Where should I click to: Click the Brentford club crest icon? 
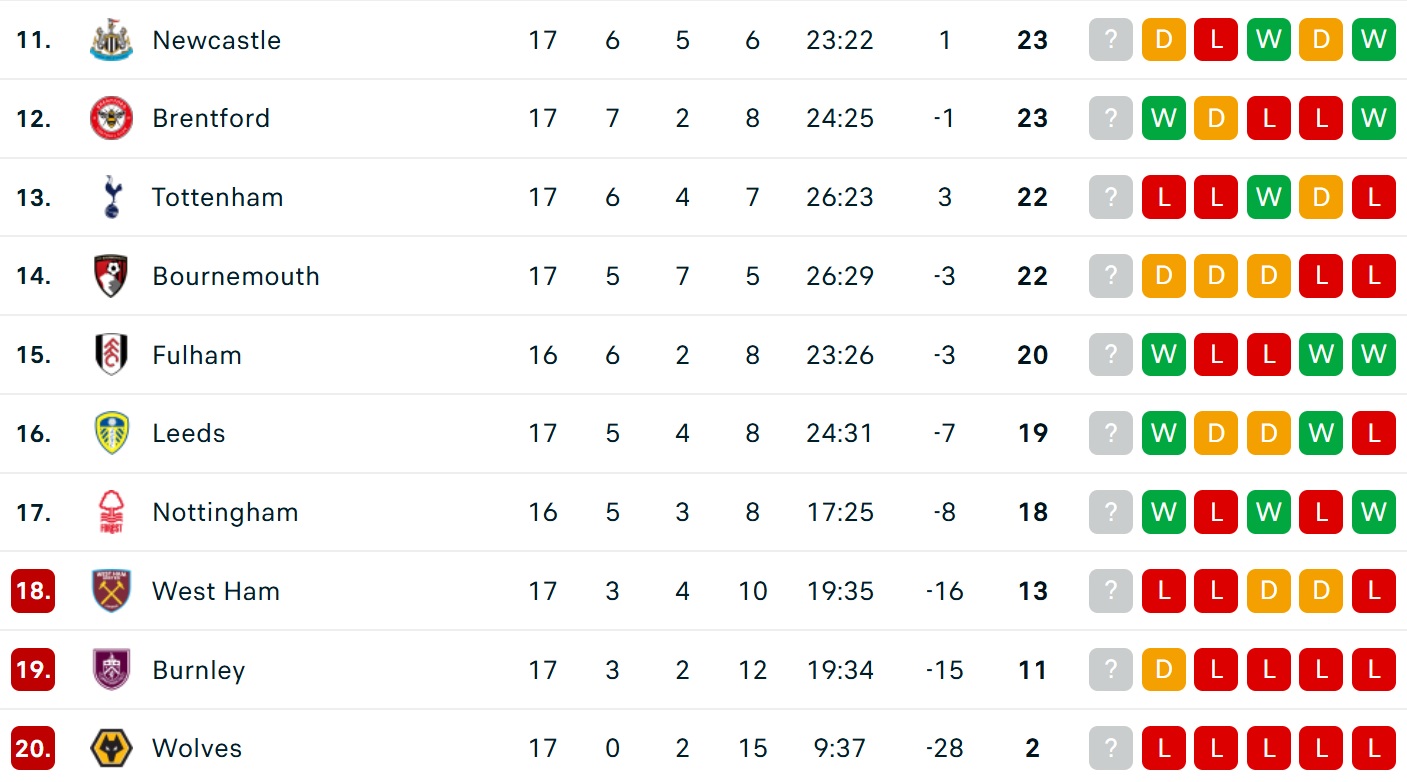point(111,119)
